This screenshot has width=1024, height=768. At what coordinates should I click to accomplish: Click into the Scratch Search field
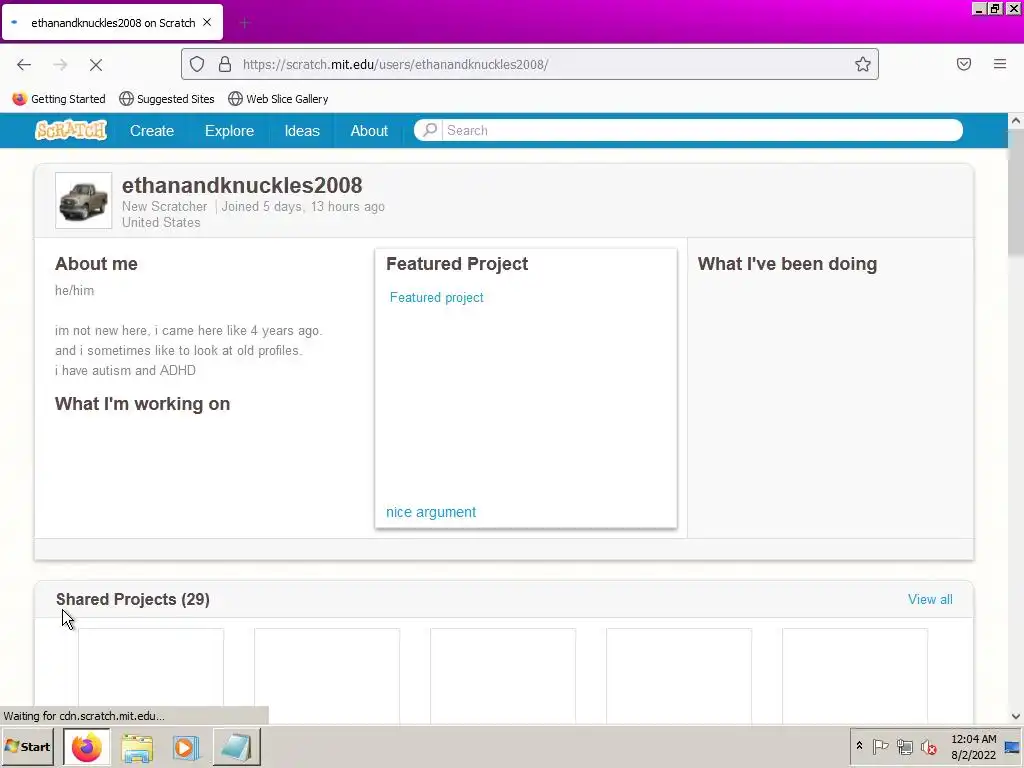pos(702,130)
